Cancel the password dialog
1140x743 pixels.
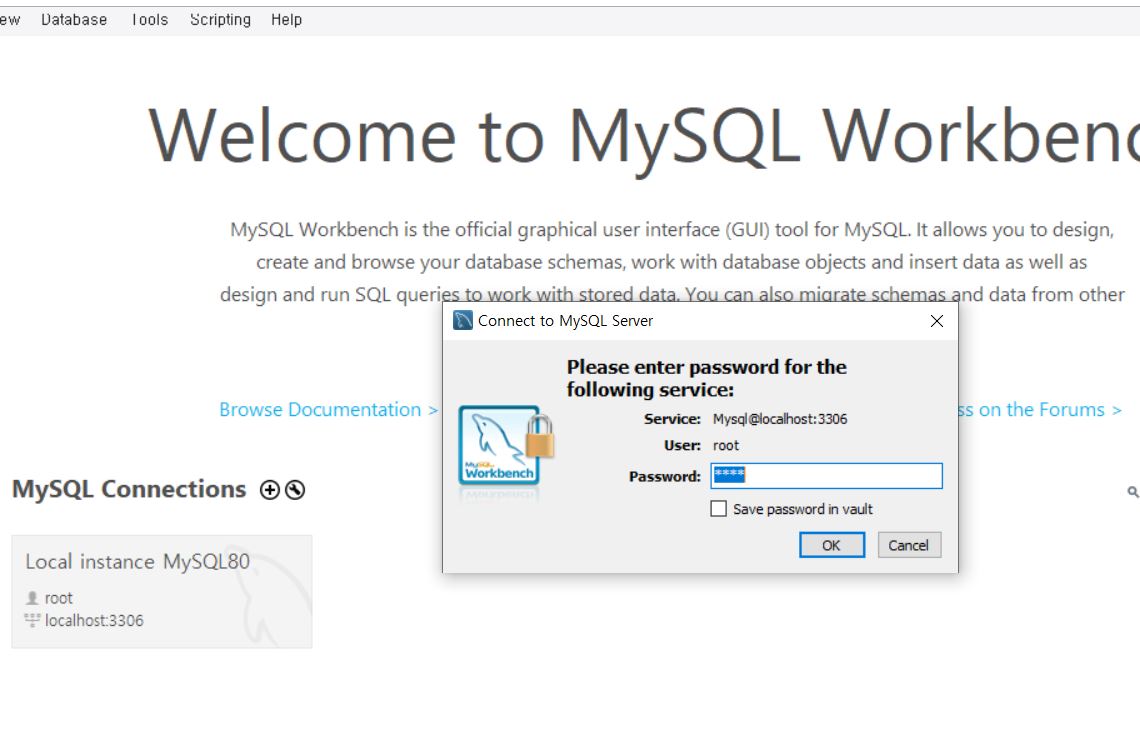pos(909,545)
